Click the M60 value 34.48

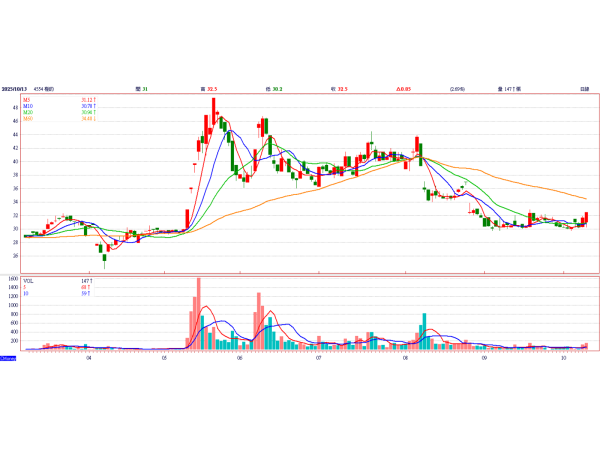tap(88, 119)
